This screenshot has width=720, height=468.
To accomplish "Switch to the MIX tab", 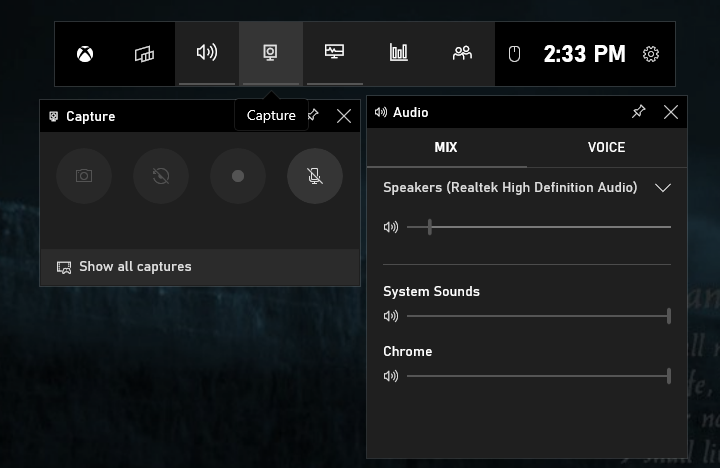I will pyautogui.click(x=446, y=147).
